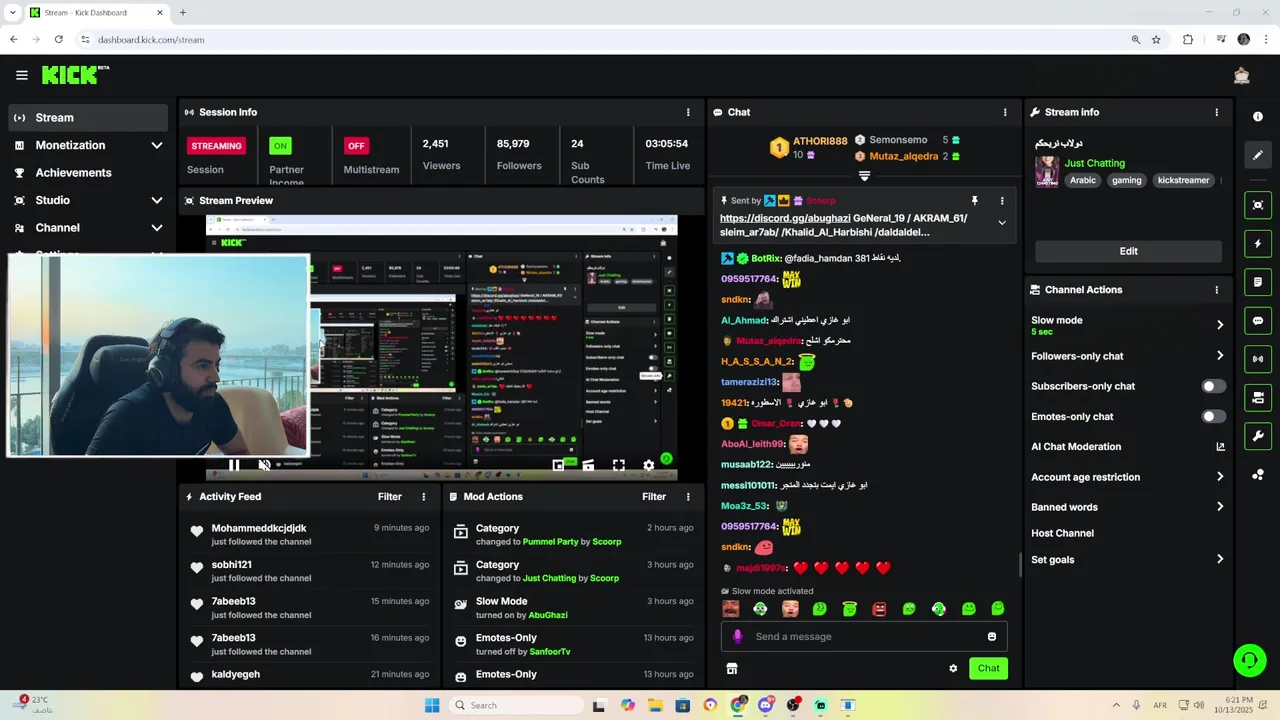Open the shop icon below chat input
Viewport: 1280px width, 720px height.
pyautogui.click(x=731, y=668)
